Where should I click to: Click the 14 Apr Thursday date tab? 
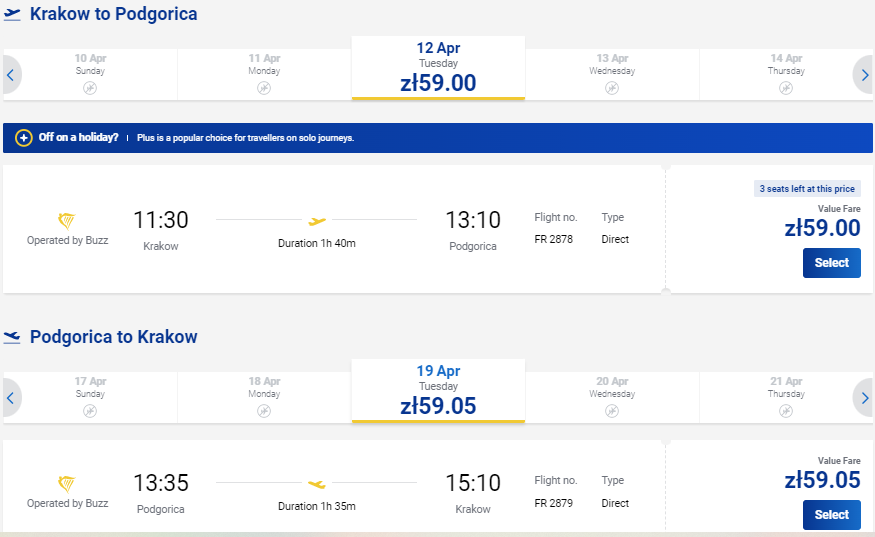pyautogui.click(x=786, y=74)
